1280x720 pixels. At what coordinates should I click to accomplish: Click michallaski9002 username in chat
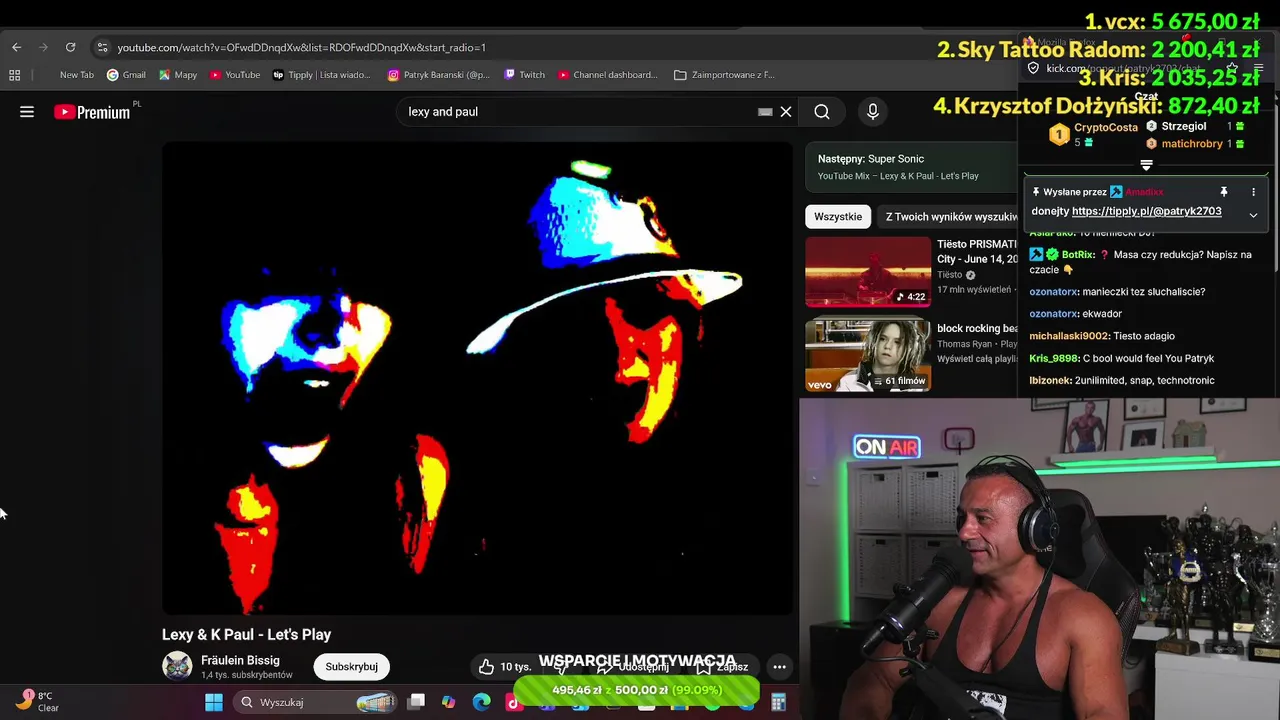pyautogui.click(x=1069, y=336)
